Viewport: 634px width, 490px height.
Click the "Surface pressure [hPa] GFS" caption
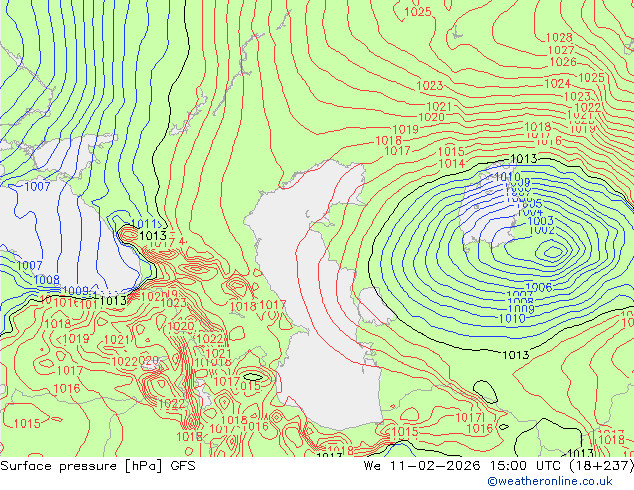click(98, 466)
